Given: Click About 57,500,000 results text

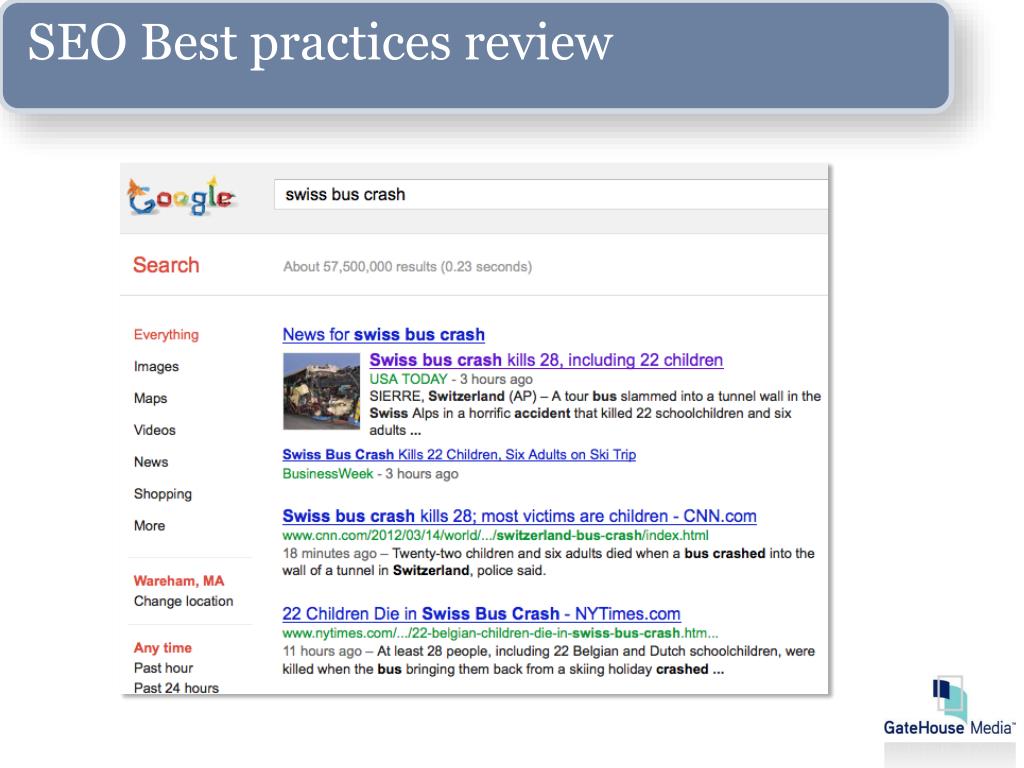Looking at the screenshot, I should click(x=408, y=266).
